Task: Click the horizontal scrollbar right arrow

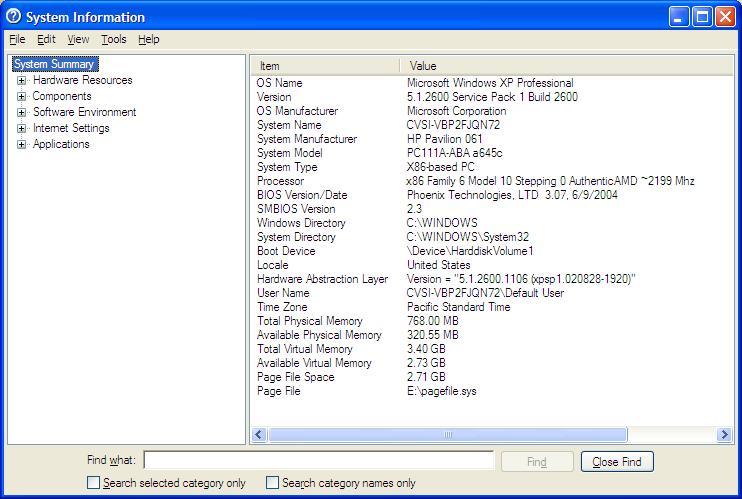Action: pyautogui.click(x=724, y=435)
